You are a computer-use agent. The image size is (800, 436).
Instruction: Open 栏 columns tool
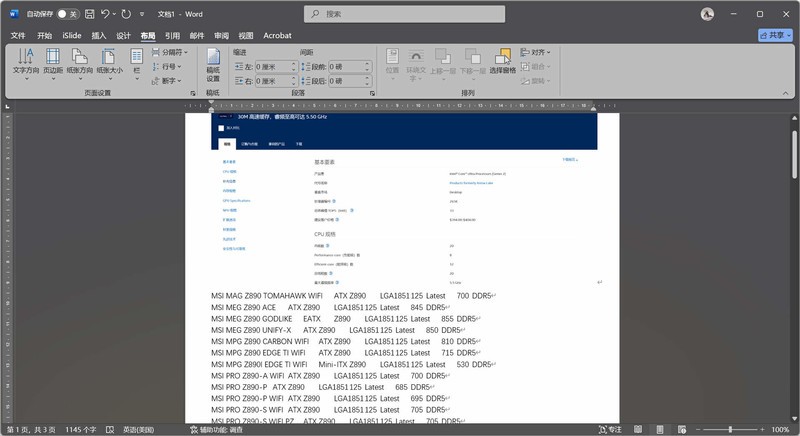(137, 64)
